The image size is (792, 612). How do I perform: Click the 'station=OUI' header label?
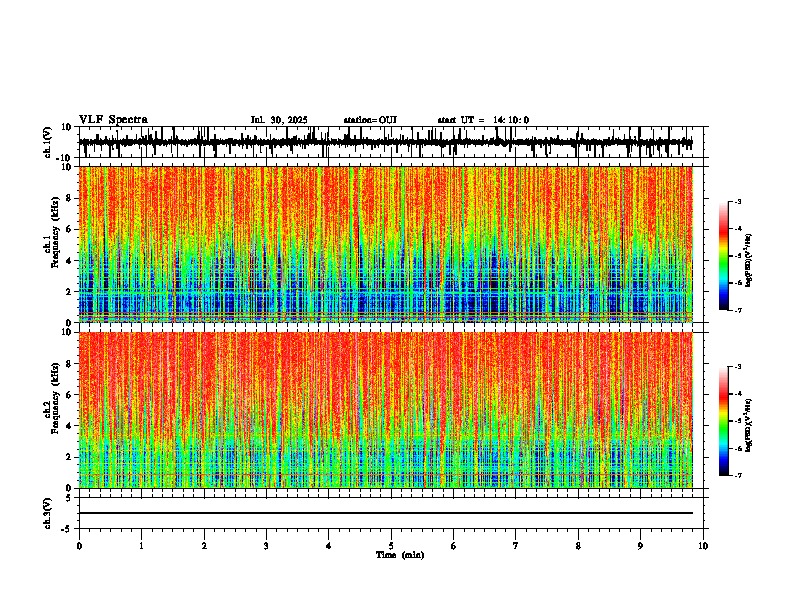[x=370, y=120]
